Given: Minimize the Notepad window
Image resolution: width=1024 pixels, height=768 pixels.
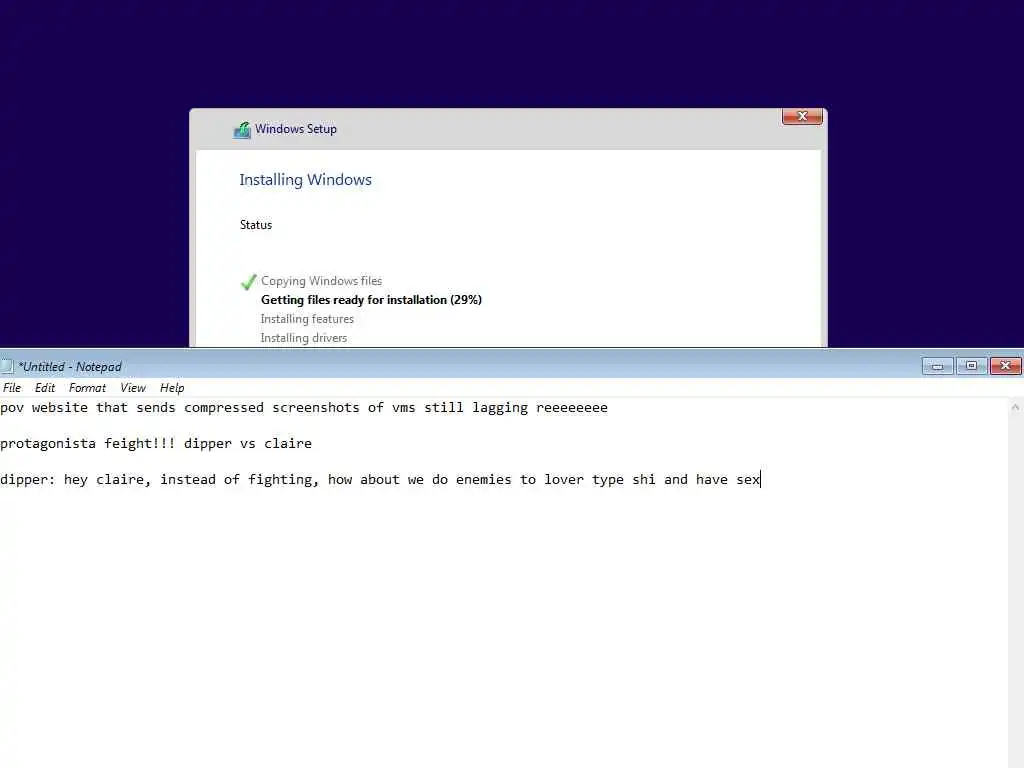Looking at the screenshot, I should click(937, 366).
